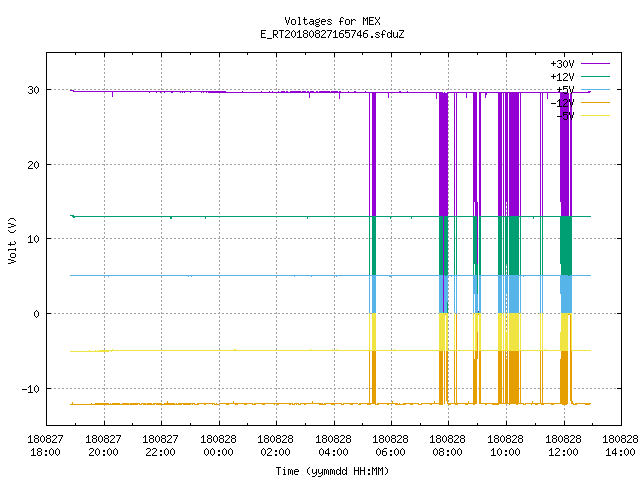
Task: Click the x-axis tick 180828 14:00
Action: pos(620,446)
